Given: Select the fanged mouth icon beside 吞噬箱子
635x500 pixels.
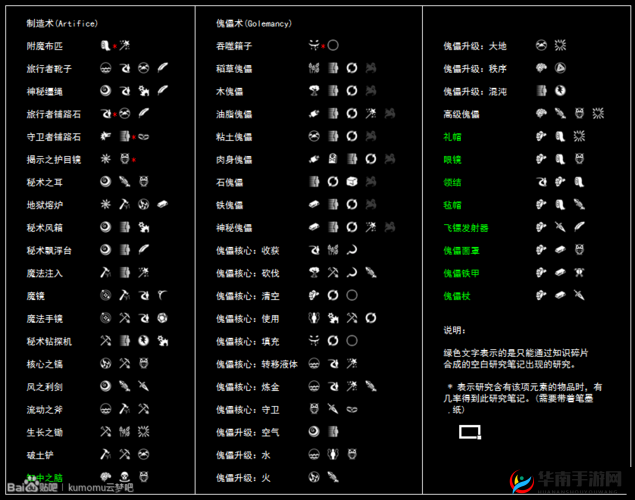Looking at the screenshot, I should pyautogui.click(x=314, y=45).
